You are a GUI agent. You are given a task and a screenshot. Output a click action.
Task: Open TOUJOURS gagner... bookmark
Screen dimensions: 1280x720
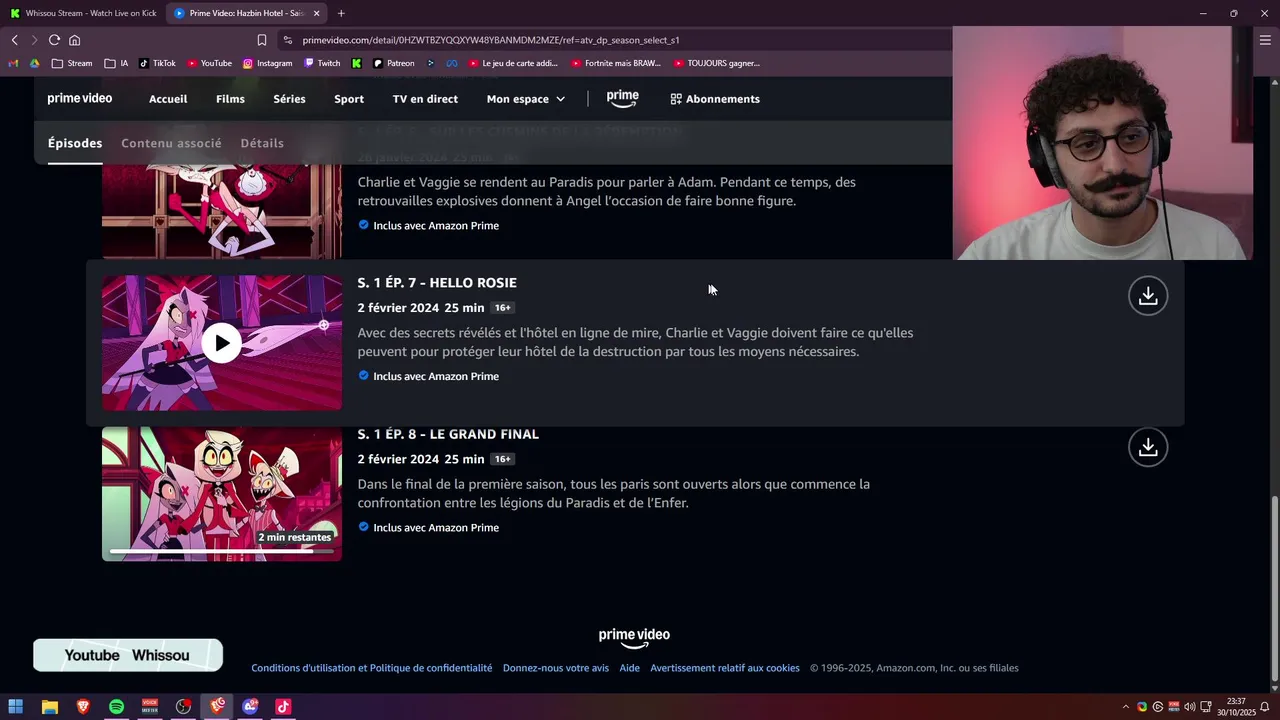pyautogui.click(x=717, y=63)
